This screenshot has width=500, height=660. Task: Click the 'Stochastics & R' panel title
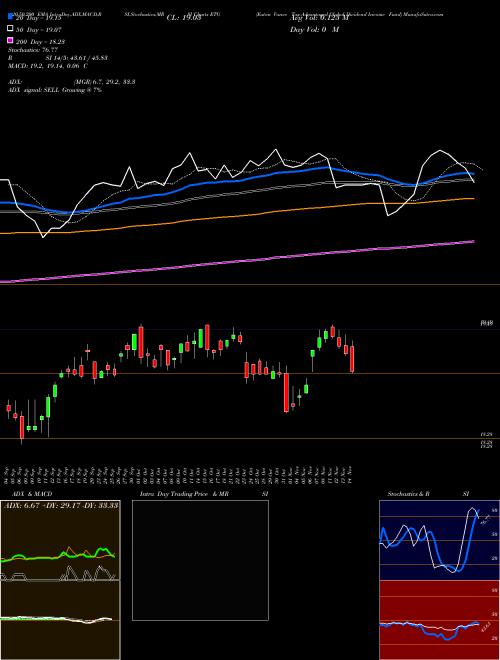(409, 494)
